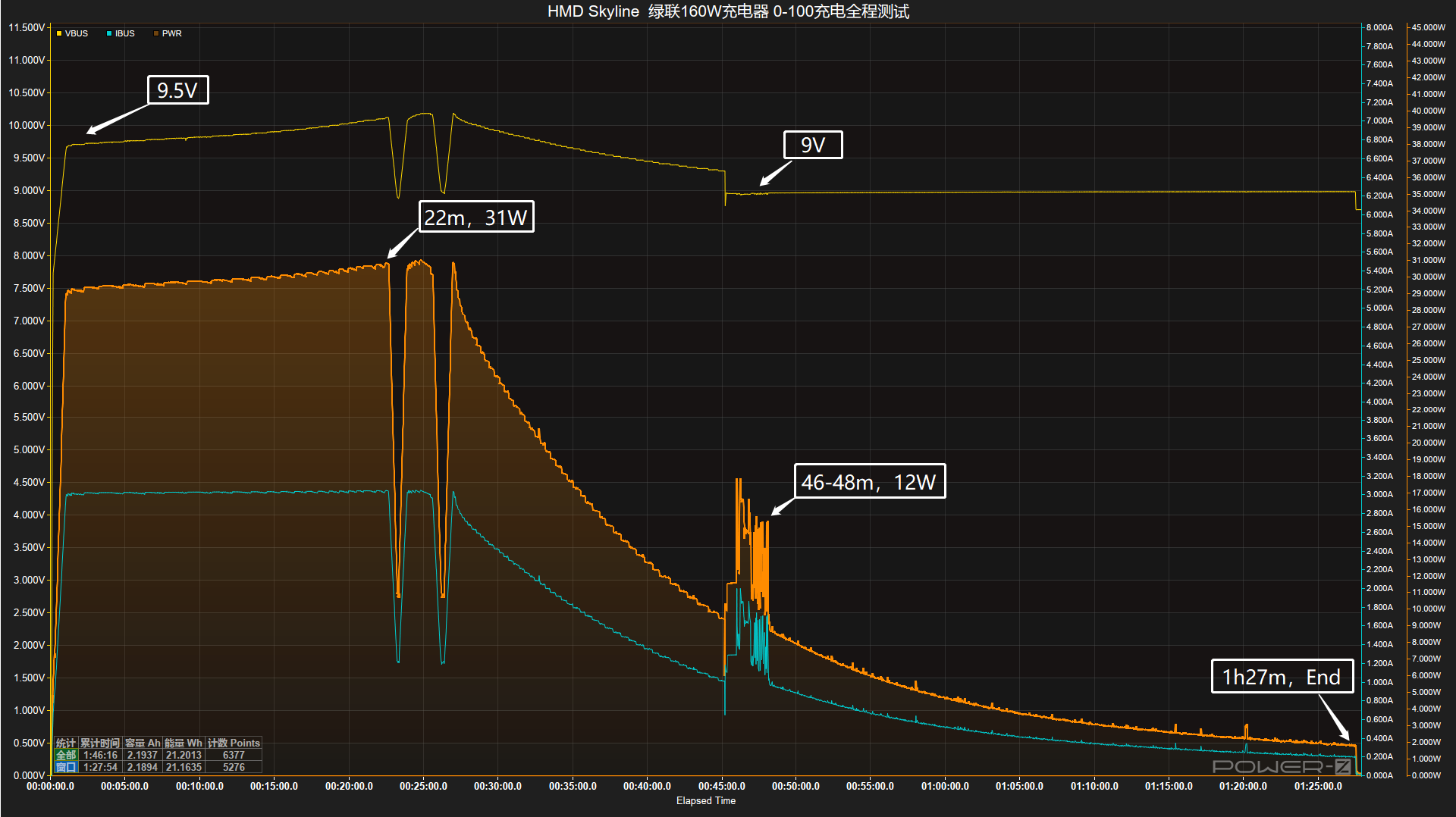Viewport: 1456px width, 817px height.
Task: Click the Elapsed Time axis label
Action: (x=706, y=800)
